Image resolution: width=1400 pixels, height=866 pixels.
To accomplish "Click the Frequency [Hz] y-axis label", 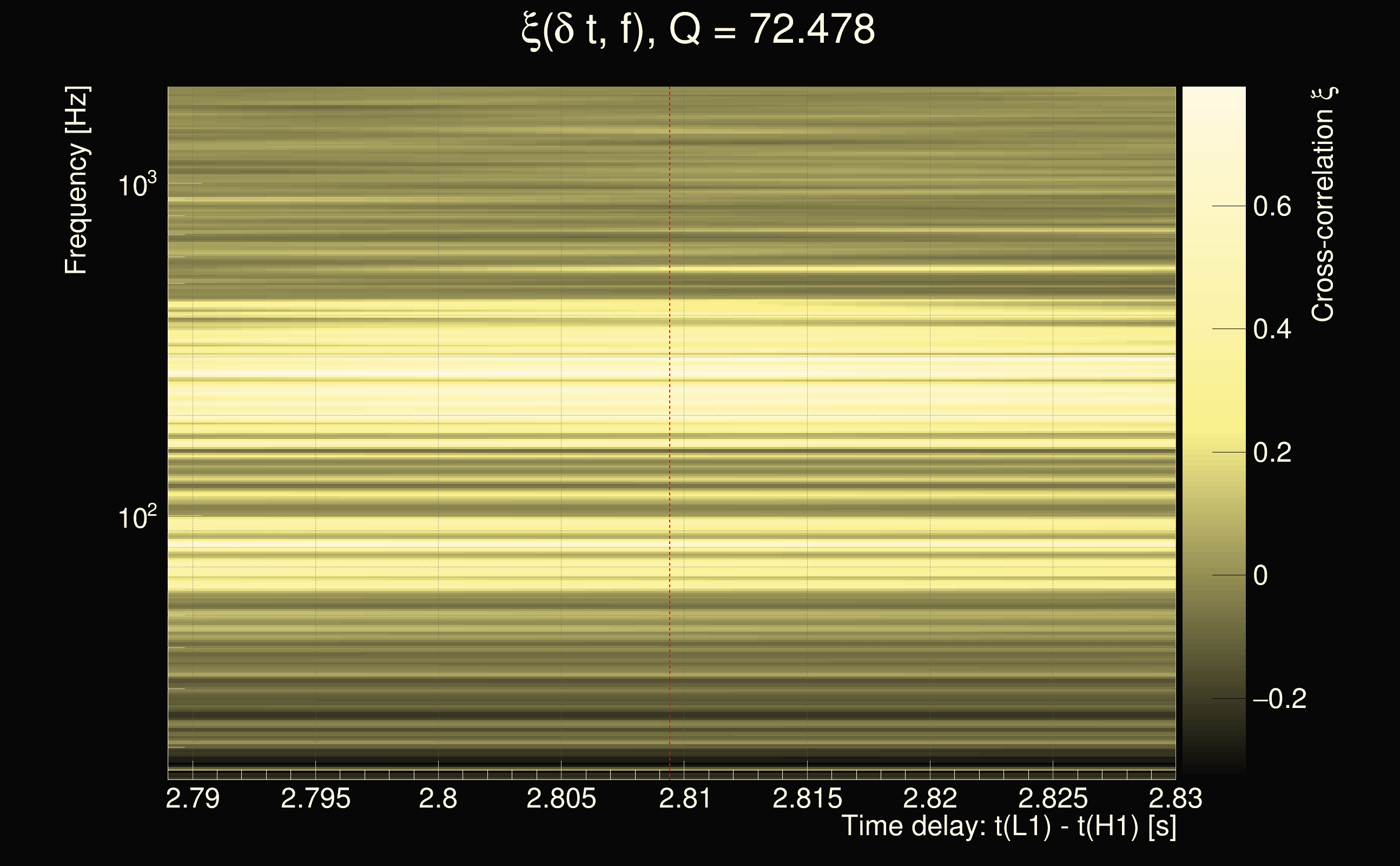I will 76,180.
